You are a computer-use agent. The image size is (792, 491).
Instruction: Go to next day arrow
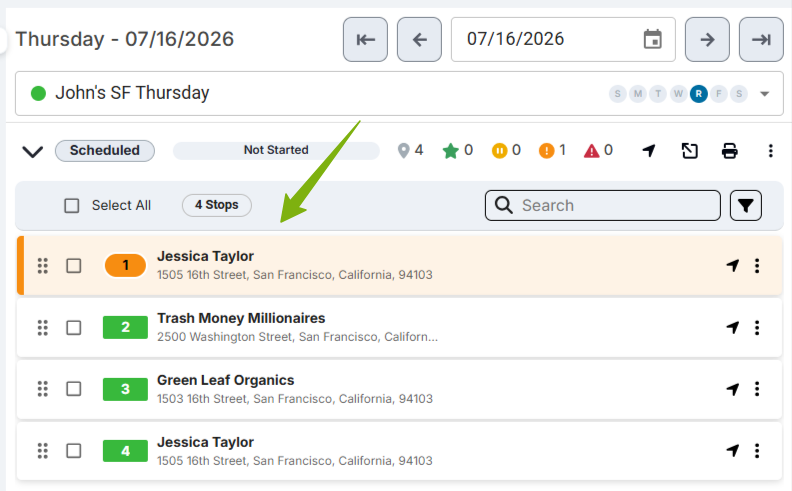(x=707, y=39)
